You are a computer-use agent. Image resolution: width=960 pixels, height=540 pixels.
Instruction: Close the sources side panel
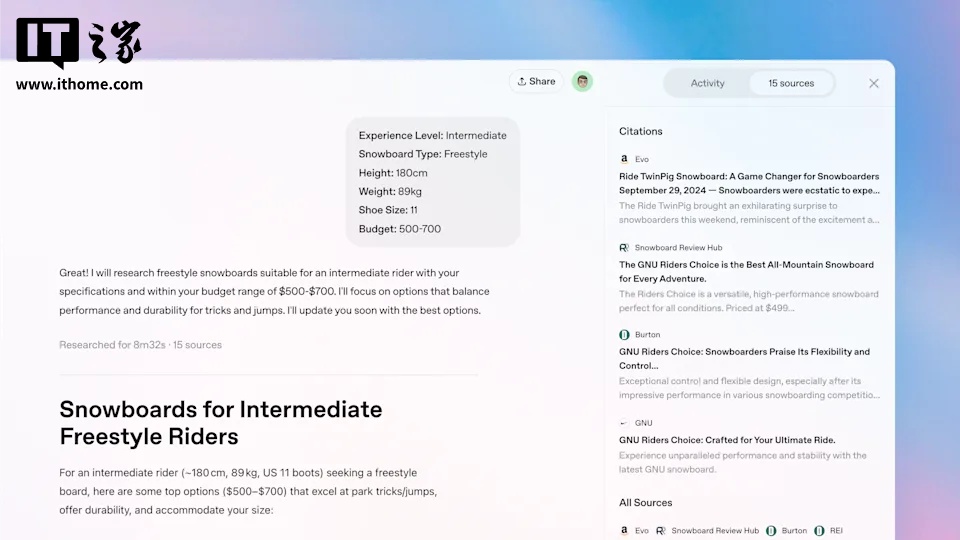coord(874,83)
